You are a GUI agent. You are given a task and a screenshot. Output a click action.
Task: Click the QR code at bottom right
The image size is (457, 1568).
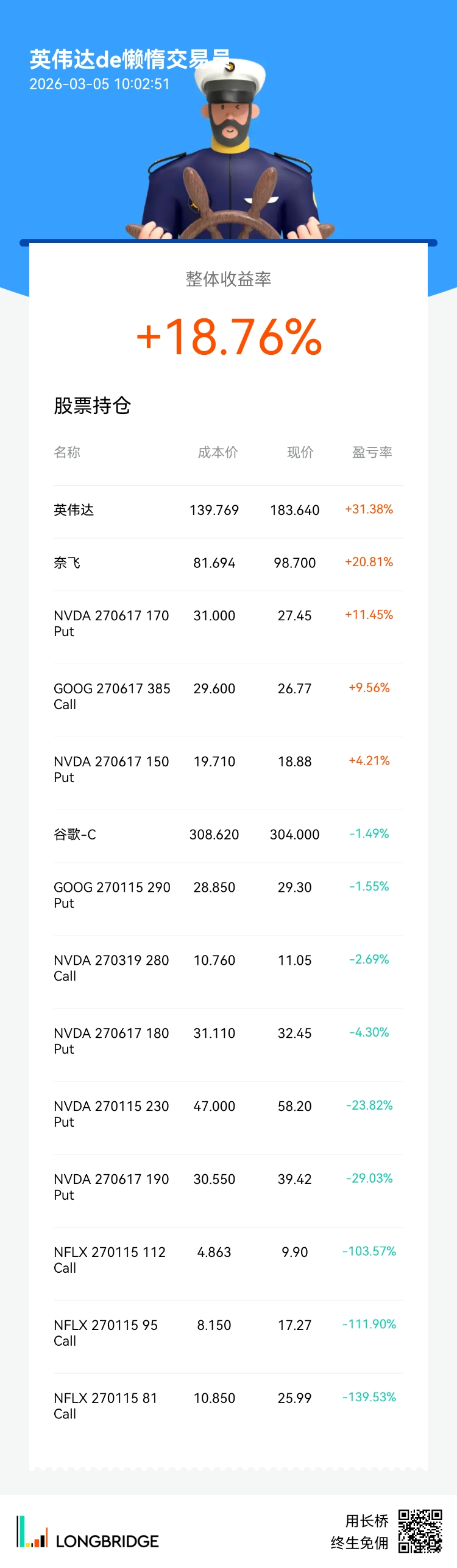point(420,1531)
